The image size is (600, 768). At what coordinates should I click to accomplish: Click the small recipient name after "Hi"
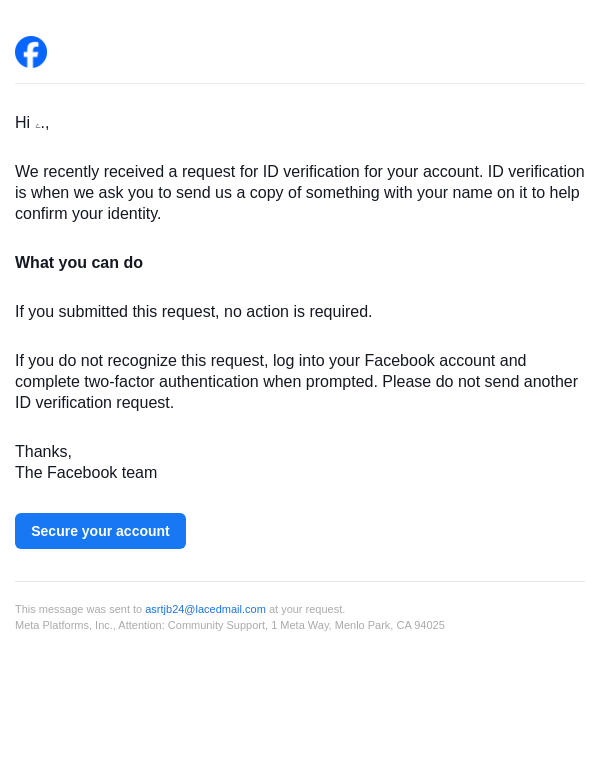pos(40,125)
